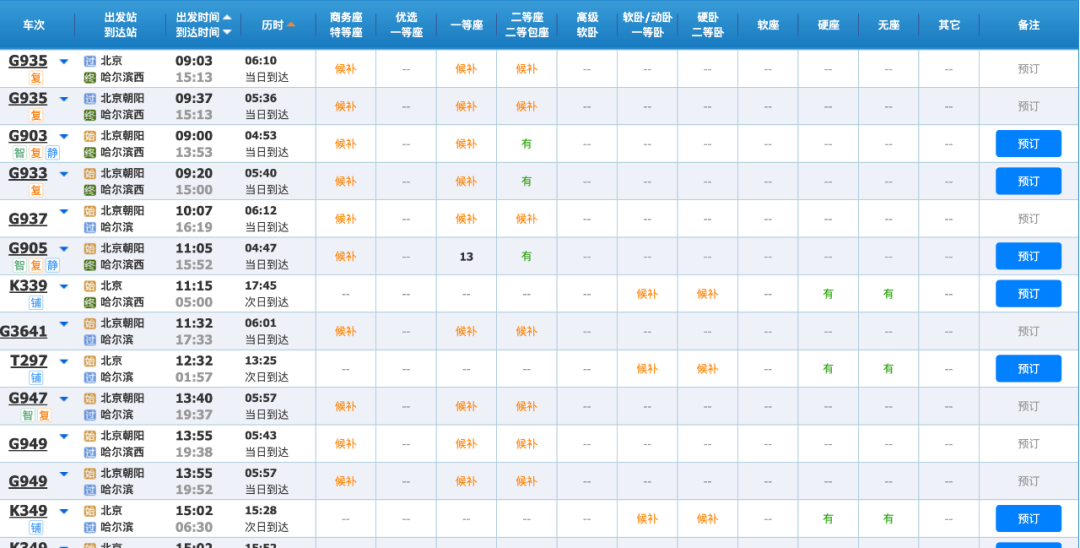Click the 智 smart-train icon under G903
This screenshot has height=548, width=1080.
tap(19, 153)
